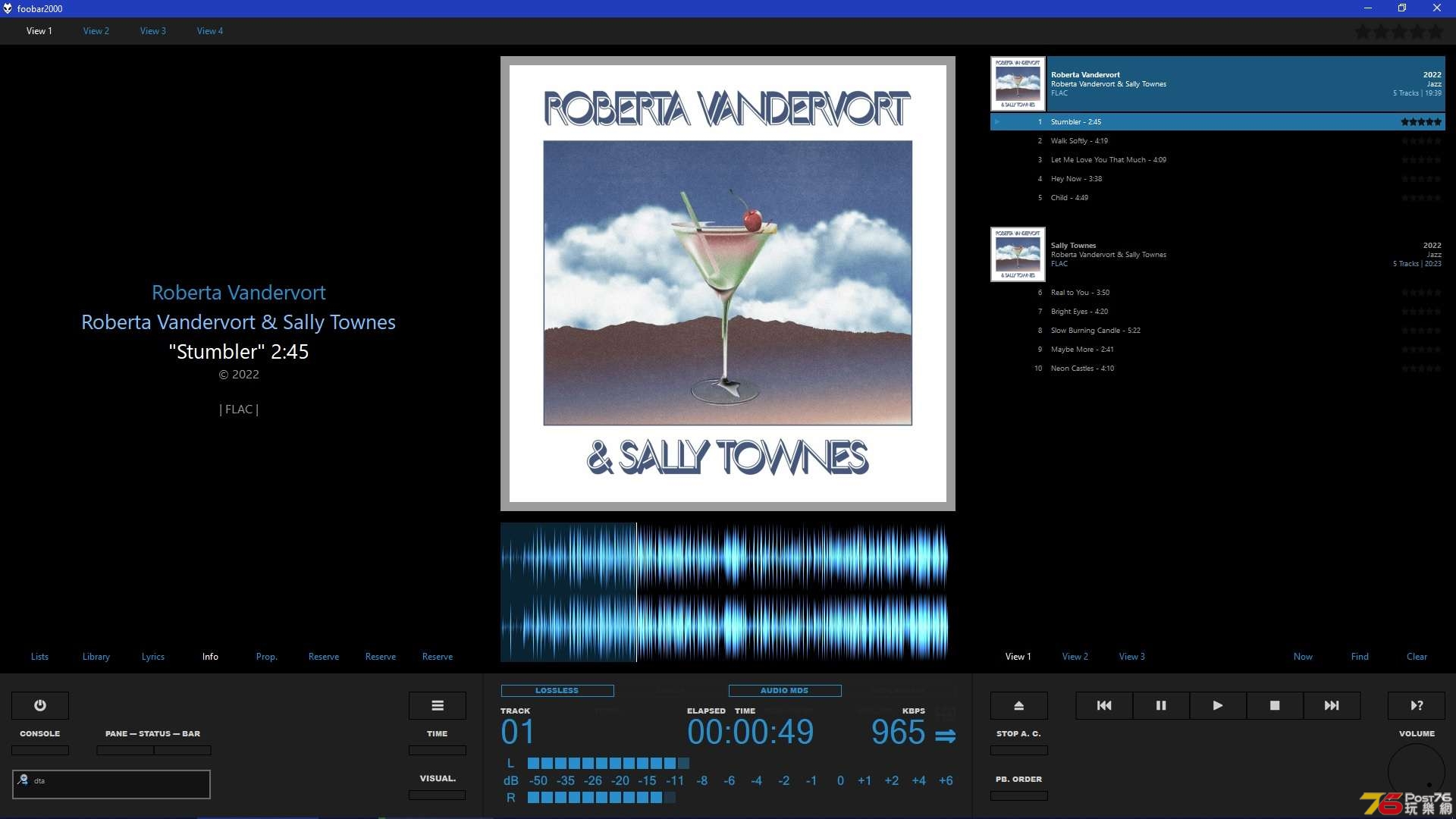Viewport: 1456px width, 819px height.
Task: Click the elapsed time 00:00:49 display
Action: [751, 733]
